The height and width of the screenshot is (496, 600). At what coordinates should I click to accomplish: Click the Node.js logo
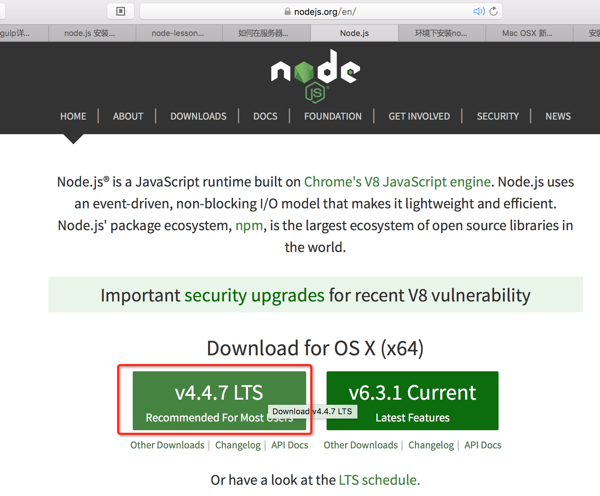(315, 75)
